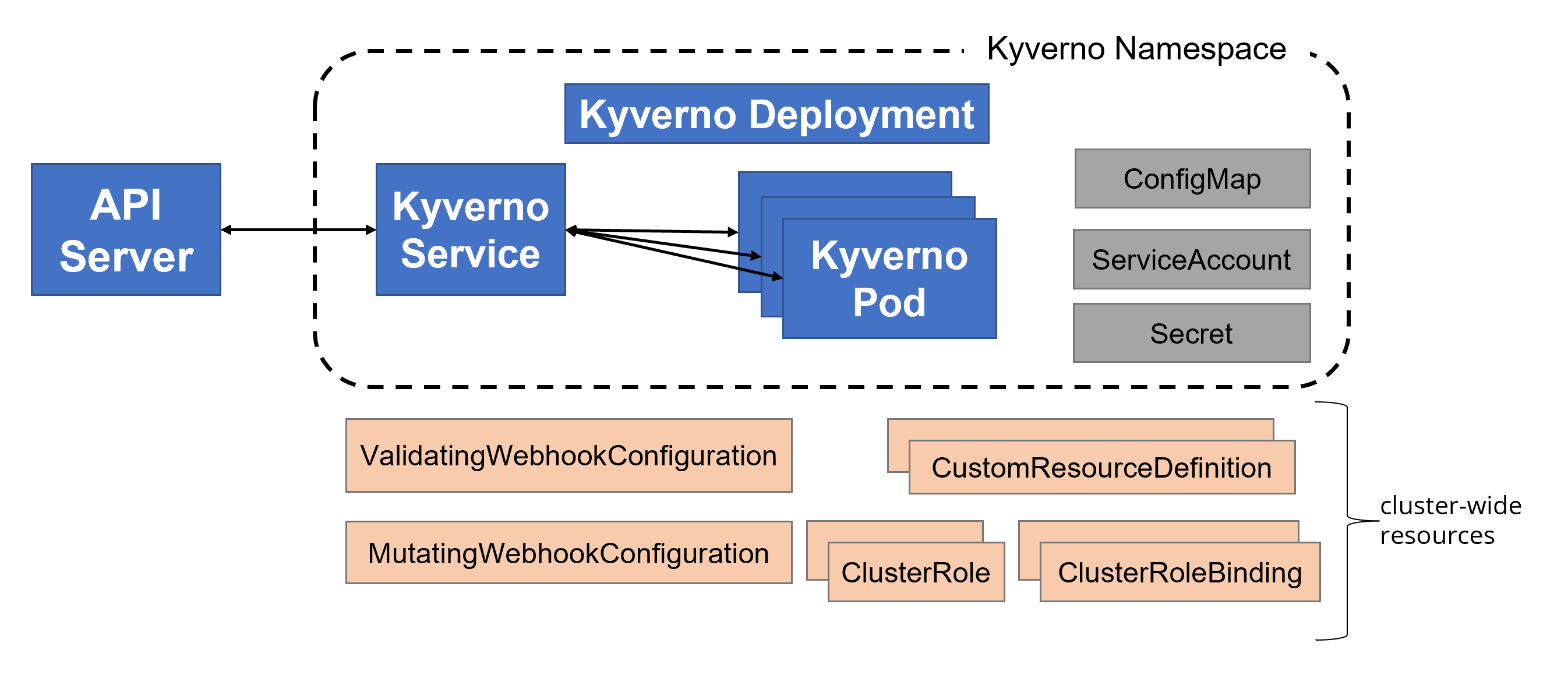The image size is (1568, 696).
Task: Click the MutatingWebhookConfiguration box
Action: [568, 552]
